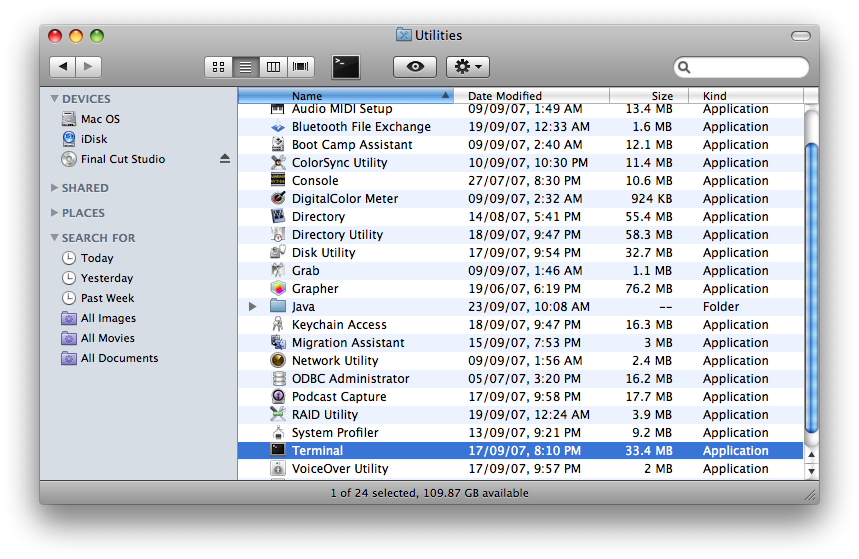Eject the Final Cut Studio volume

(225, 159)
